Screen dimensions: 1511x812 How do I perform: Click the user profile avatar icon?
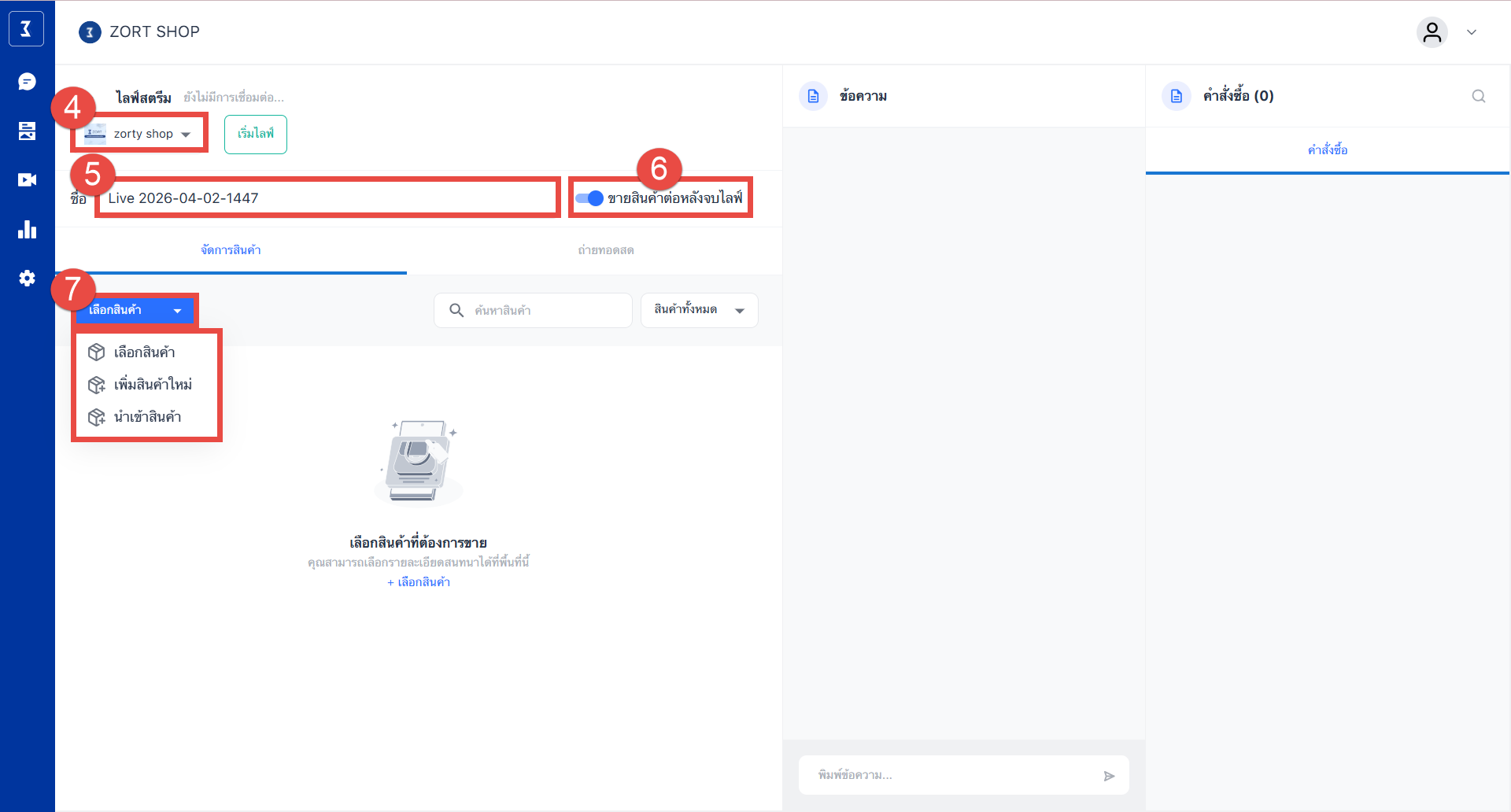point(1432,32)
